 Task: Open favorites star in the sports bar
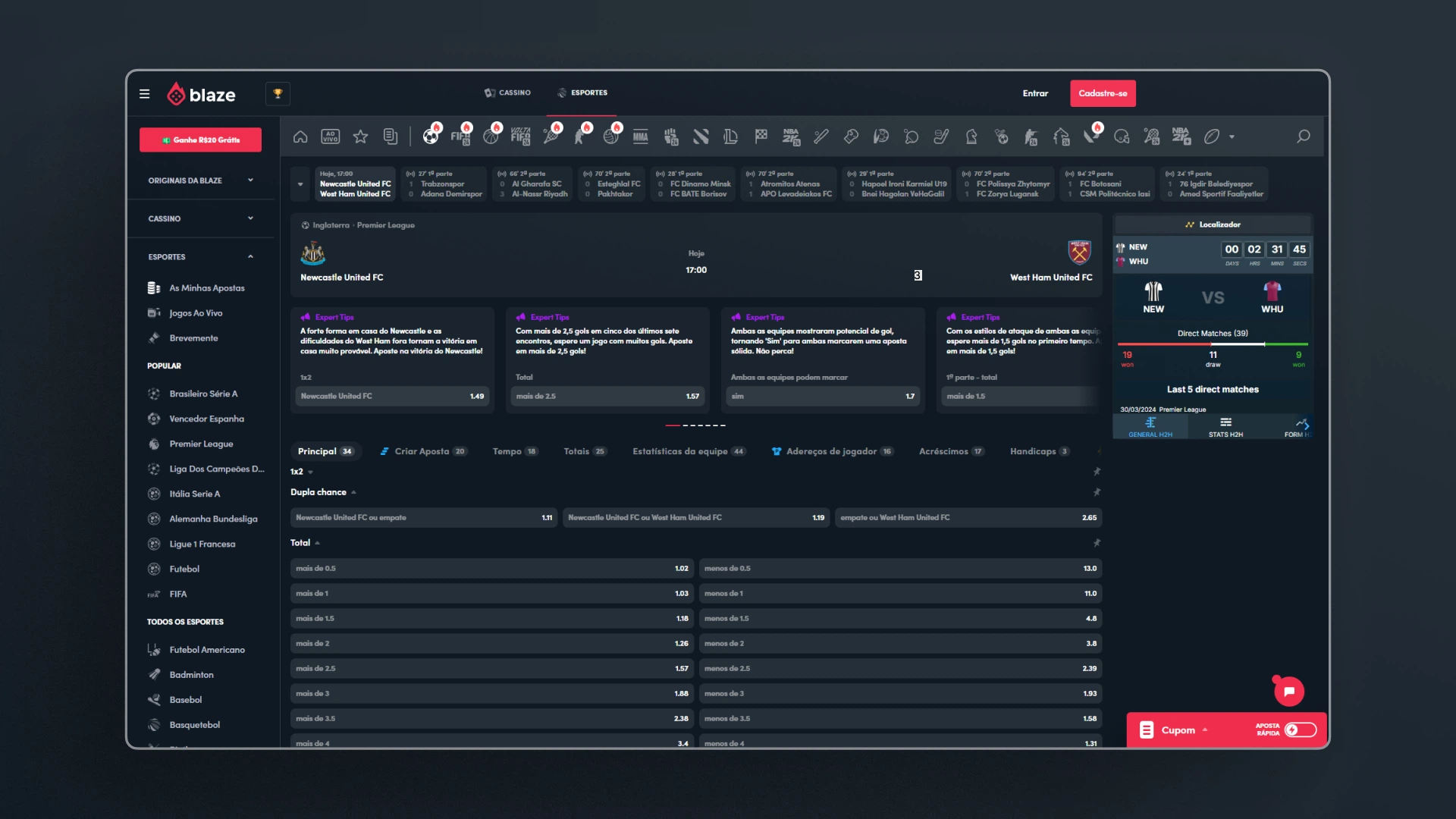(x=360, y=136)
